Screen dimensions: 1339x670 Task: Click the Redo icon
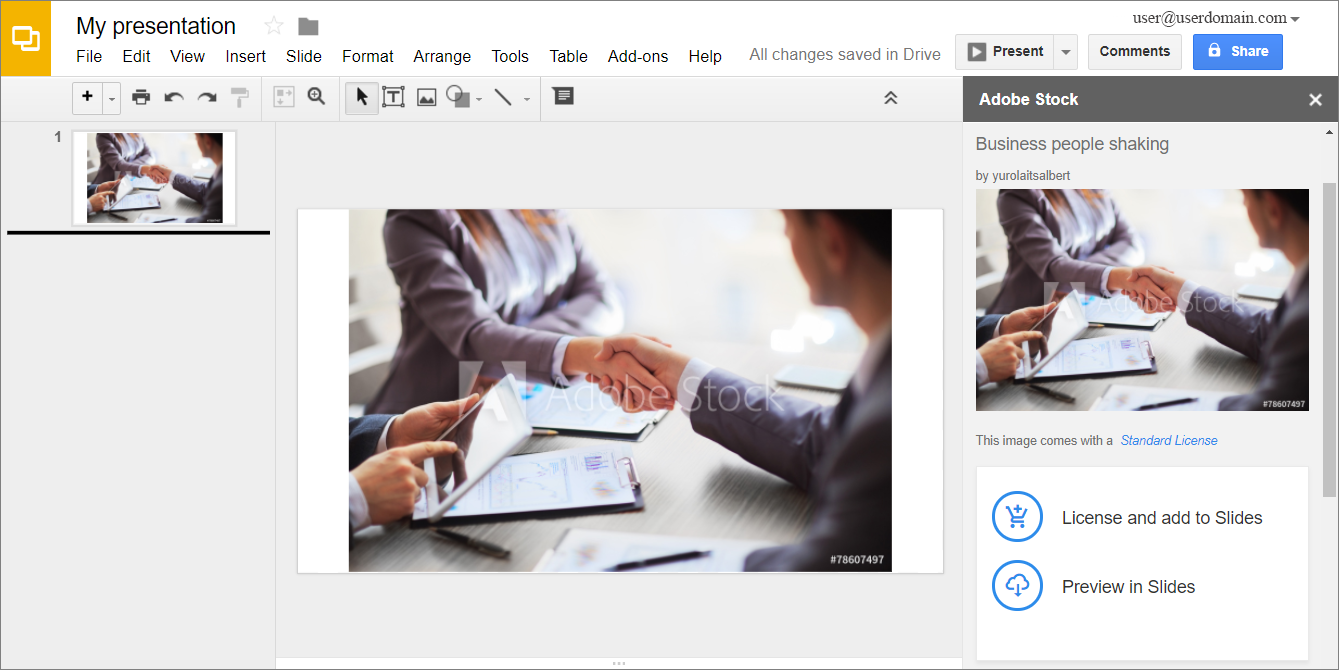[x=206, y=97]
